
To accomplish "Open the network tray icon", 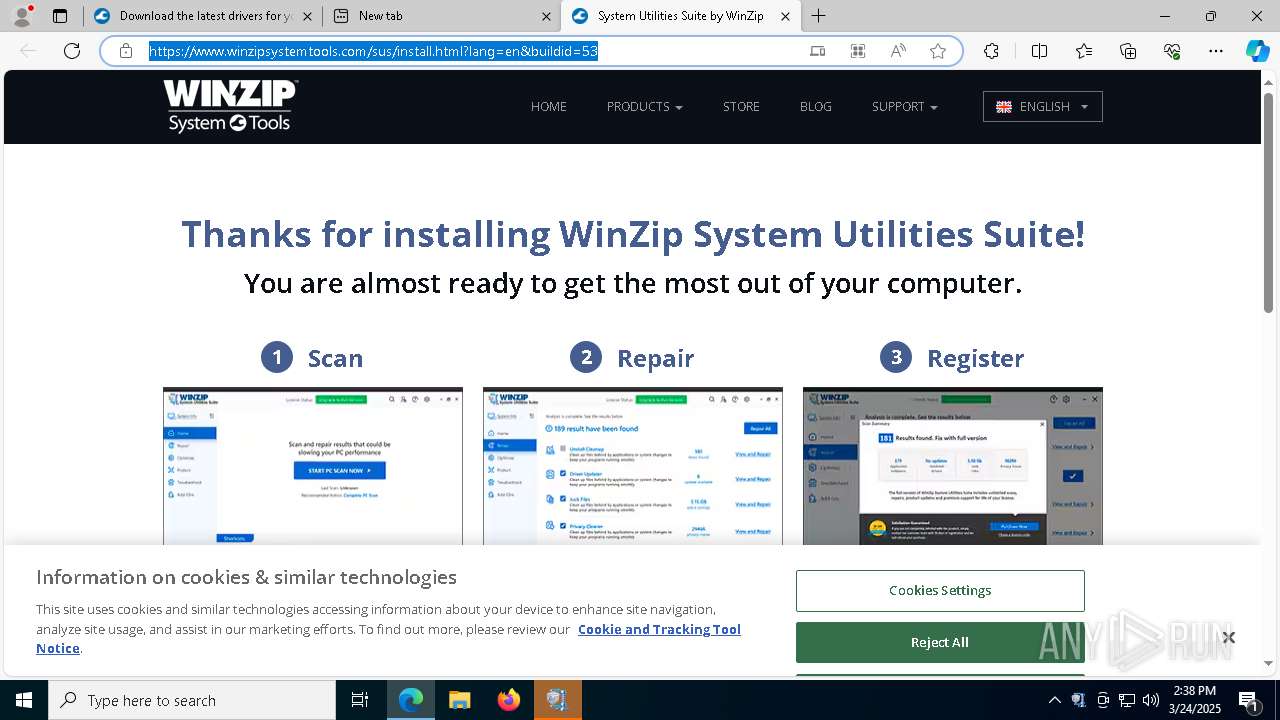I will (1127, 700).
